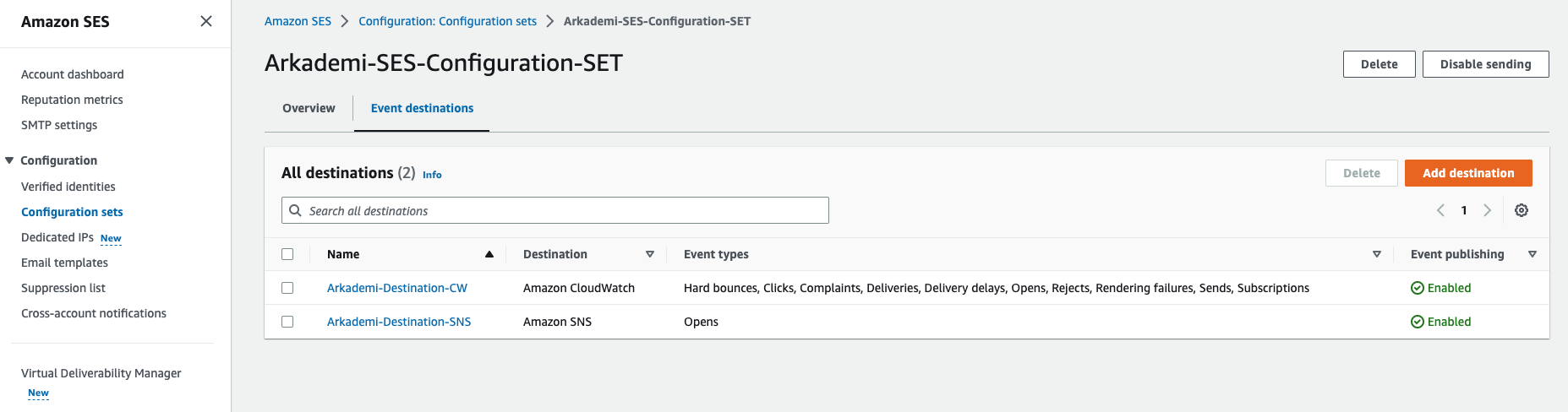Toggle the select all destinations checkbox
1568x412 pixels.
click(x=287, y=254)
